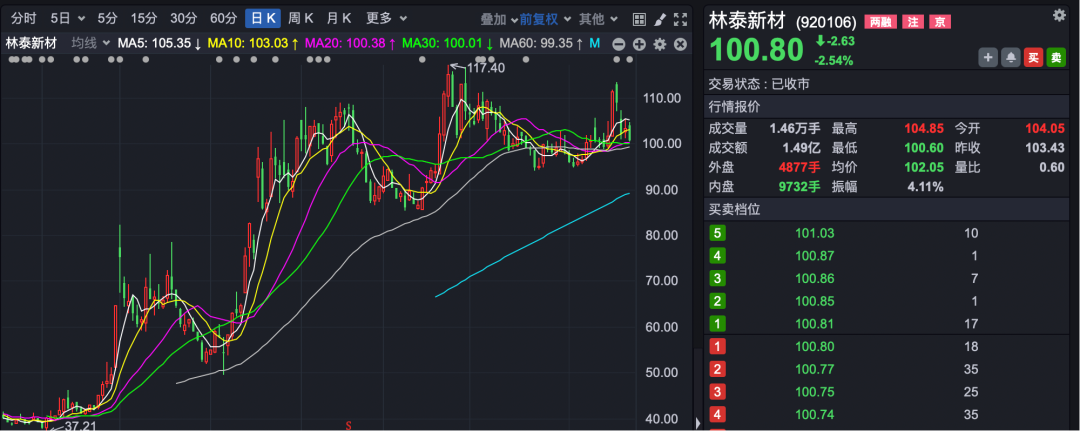Remove the moving average indicator with X icon
This screenshot has height=431, width=1080.
point(679,43)
